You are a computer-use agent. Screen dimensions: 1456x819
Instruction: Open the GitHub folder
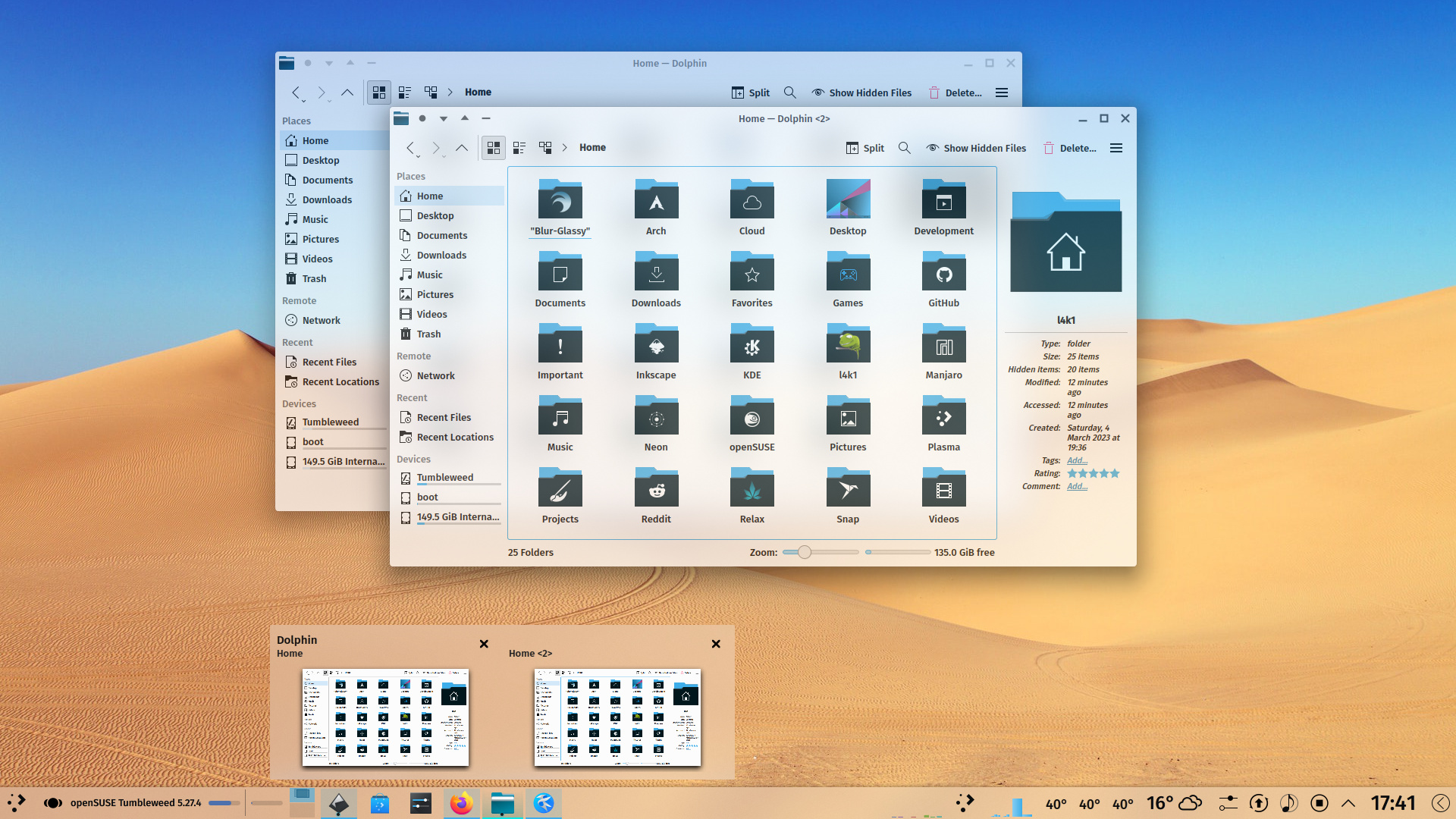coord(943,278)
